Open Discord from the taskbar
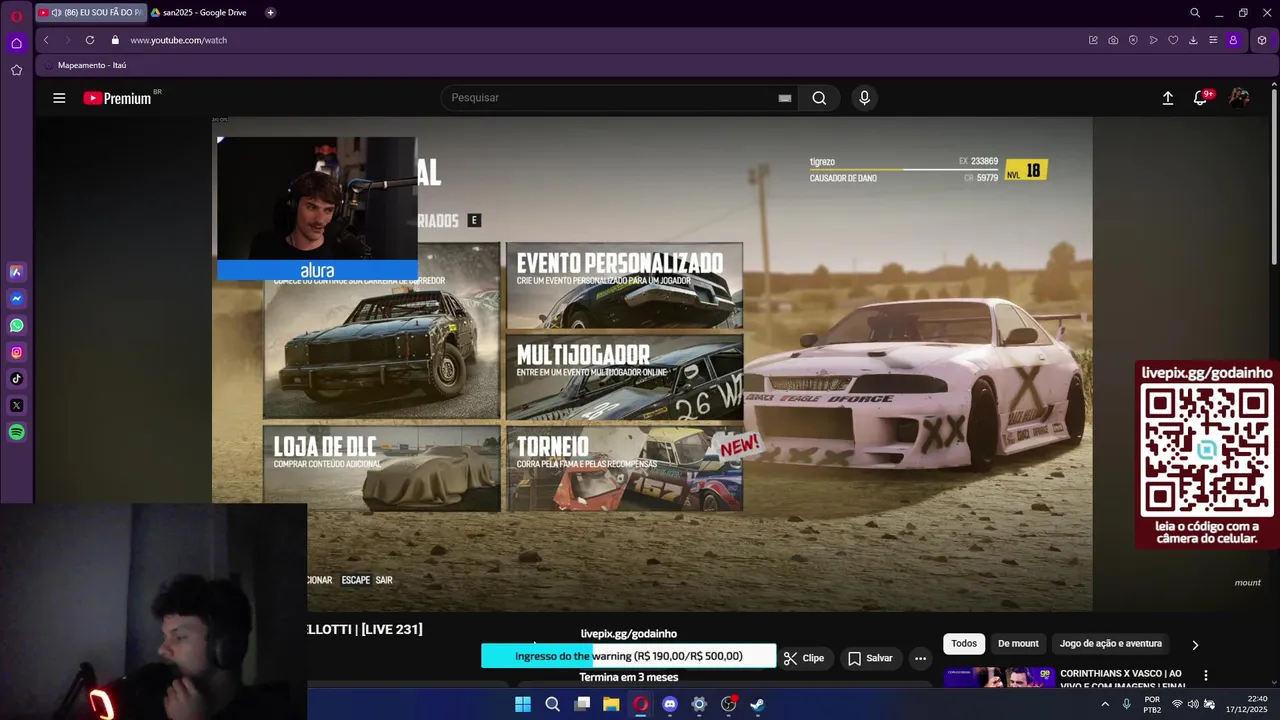This screenshot has width=1280, height=720. 670,704
